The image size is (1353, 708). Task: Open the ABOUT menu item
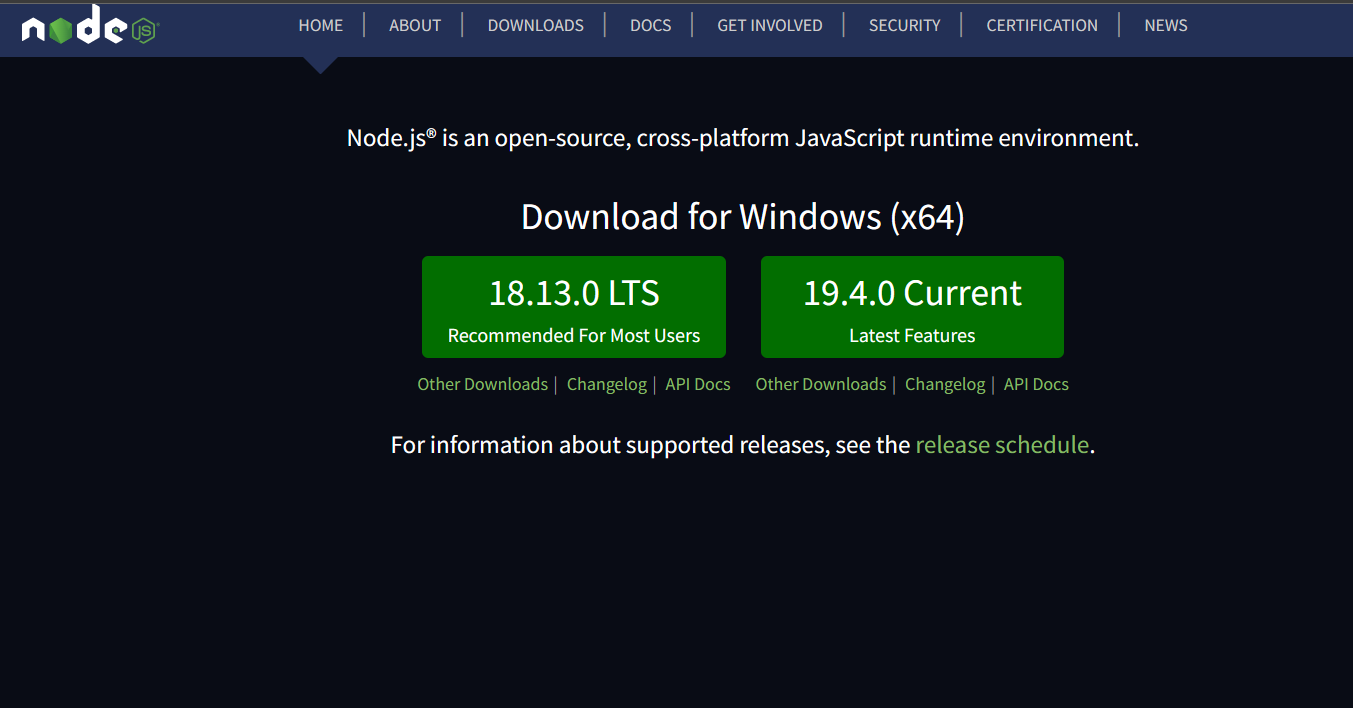pos(414,25)
